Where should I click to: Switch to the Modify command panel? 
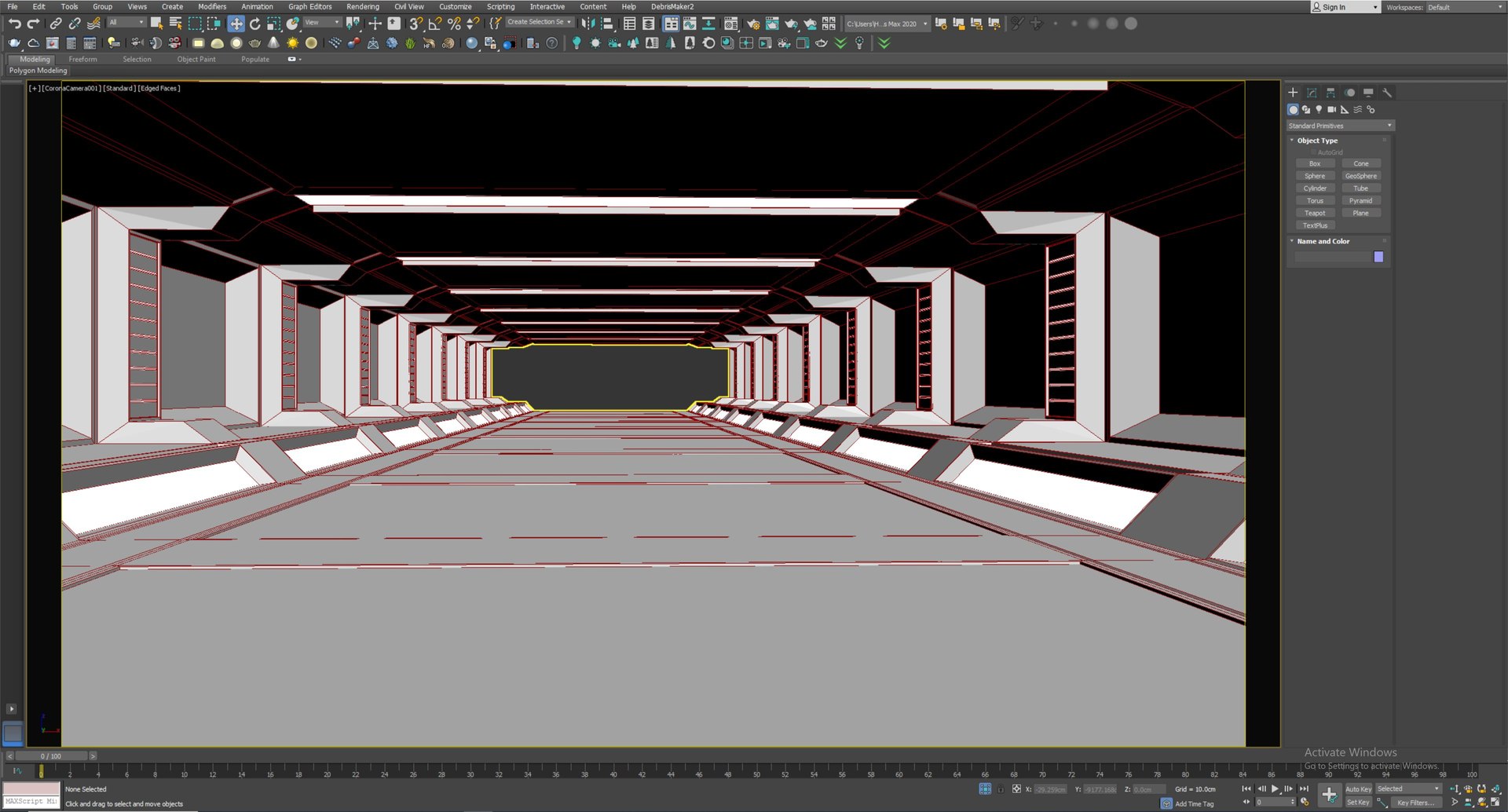[x=1312, y=93]
